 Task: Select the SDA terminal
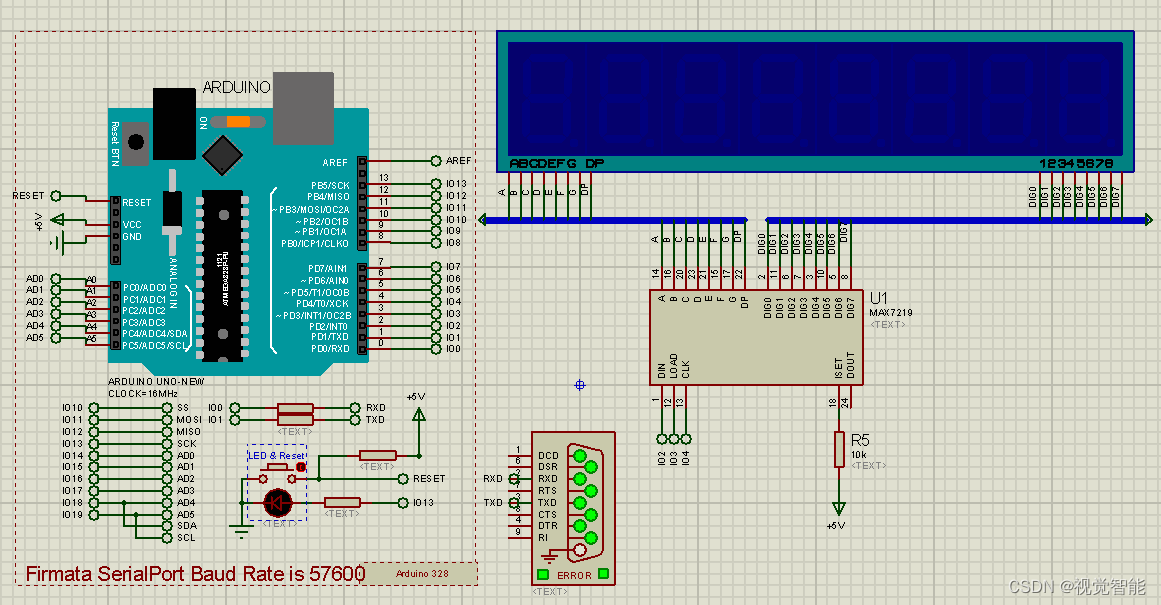tap(167, 526)
